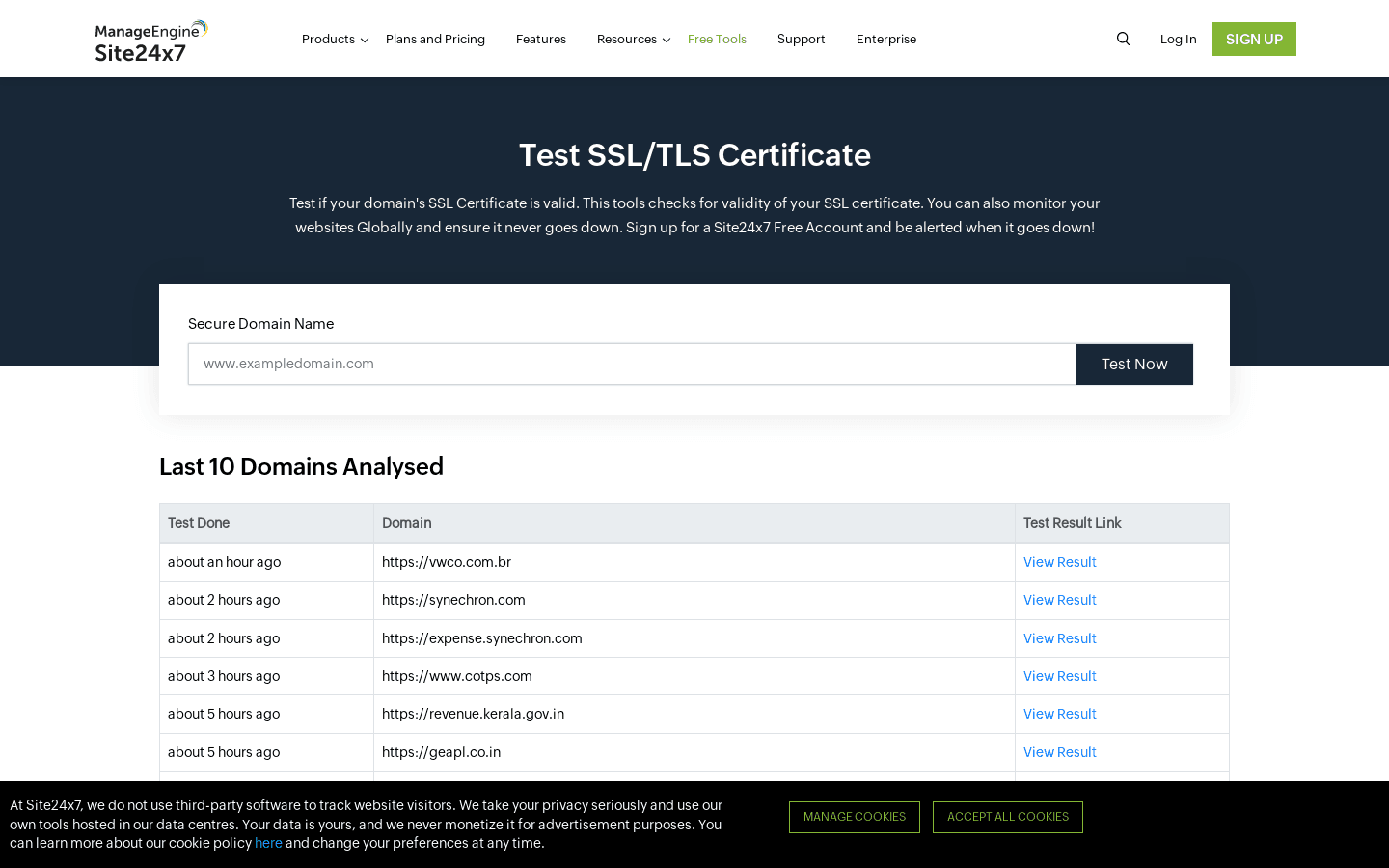The width and height of the screenshot is (1389, 868).
Task: Select the domain text https://www.cotps.com
Action: (x=457, y=676)
